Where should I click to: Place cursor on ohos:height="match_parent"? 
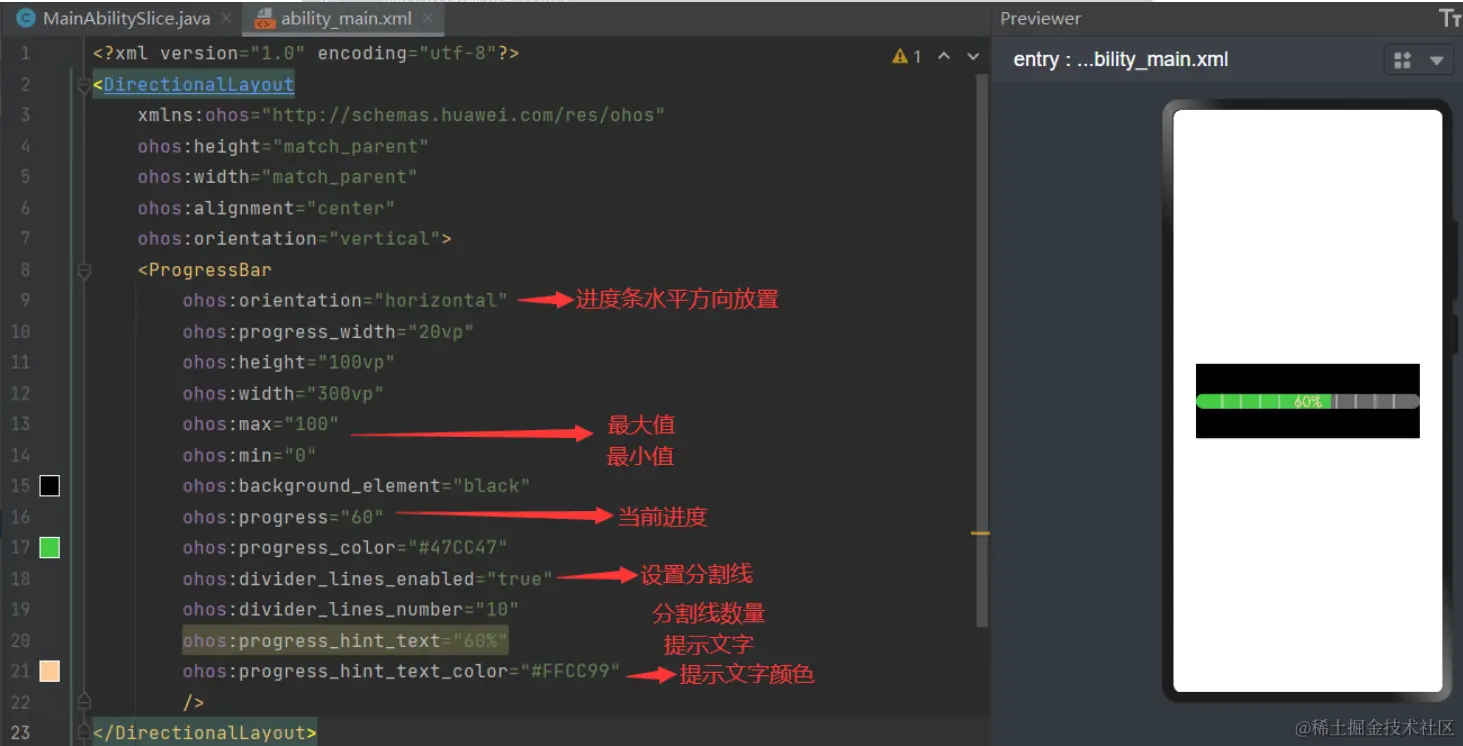[283, 146]
